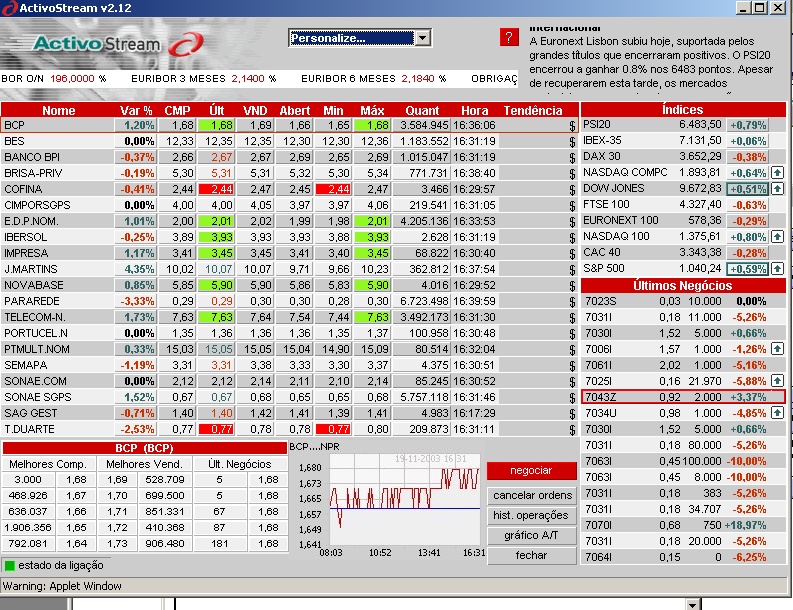Open gráfico A/T
The image size is (793, 610).
(x=531, y=535)
